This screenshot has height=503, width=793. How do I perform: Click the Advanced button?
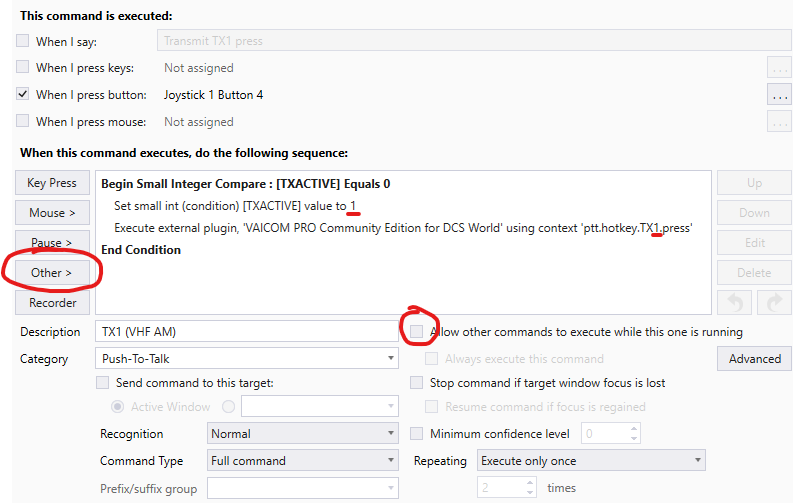click(x=755, y=358)
